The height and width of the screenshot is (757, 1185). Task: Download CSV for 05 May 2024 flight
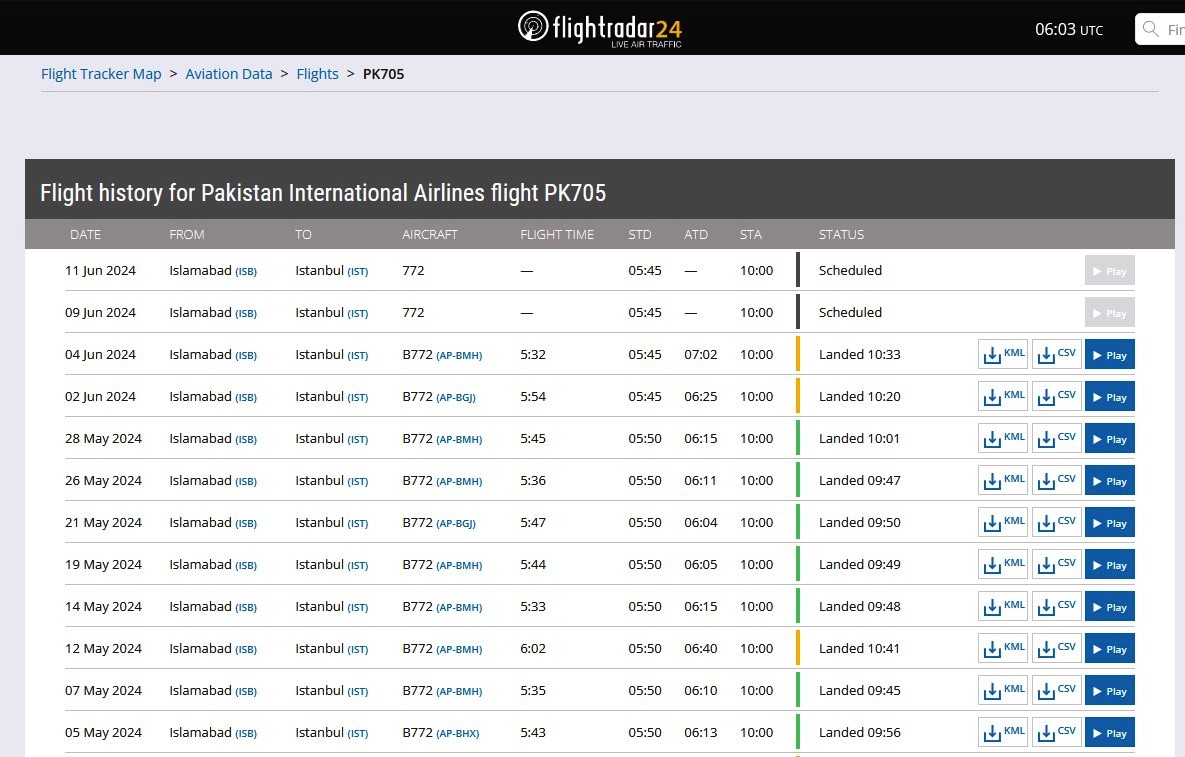click(1057, 733)
